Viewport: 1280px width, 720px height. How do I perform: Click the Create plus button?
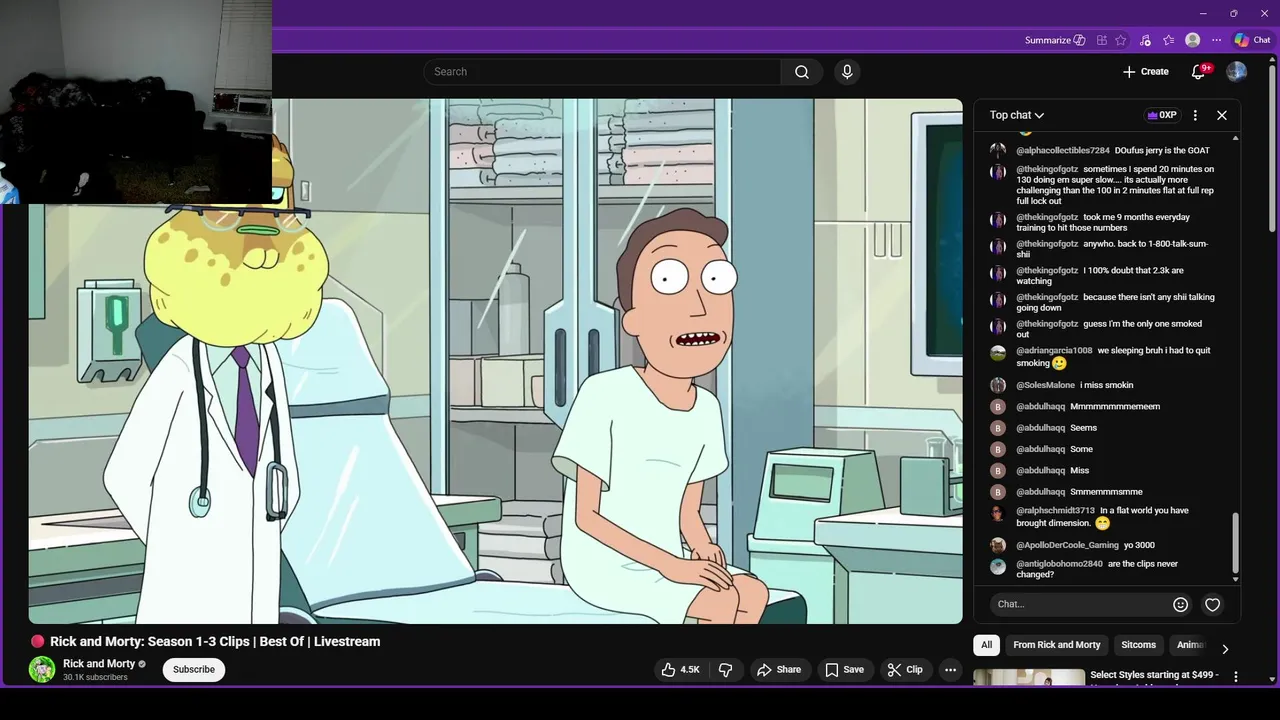click(1145, 72)
